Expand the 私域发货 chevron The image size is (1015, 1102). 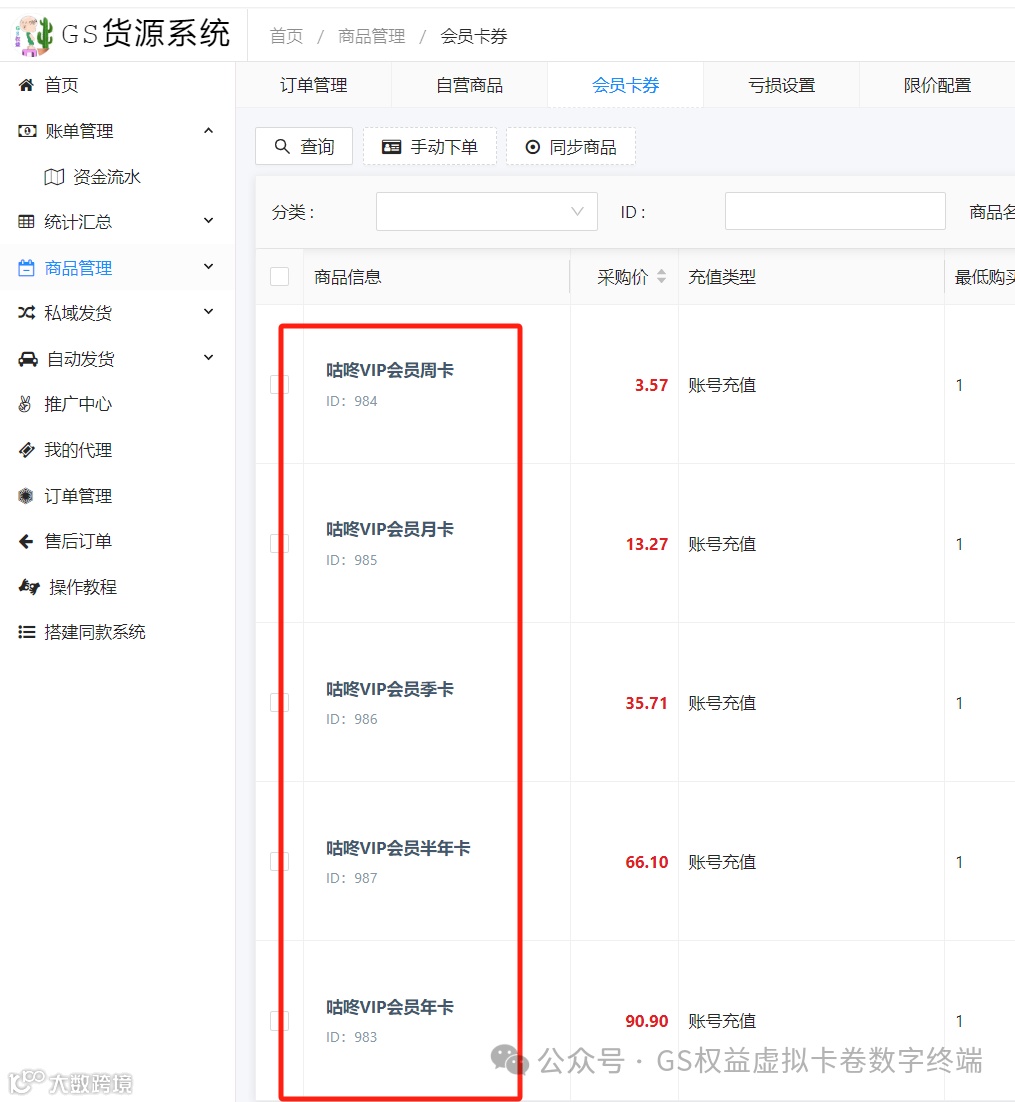pyautogui.click(x=209, y=311)
